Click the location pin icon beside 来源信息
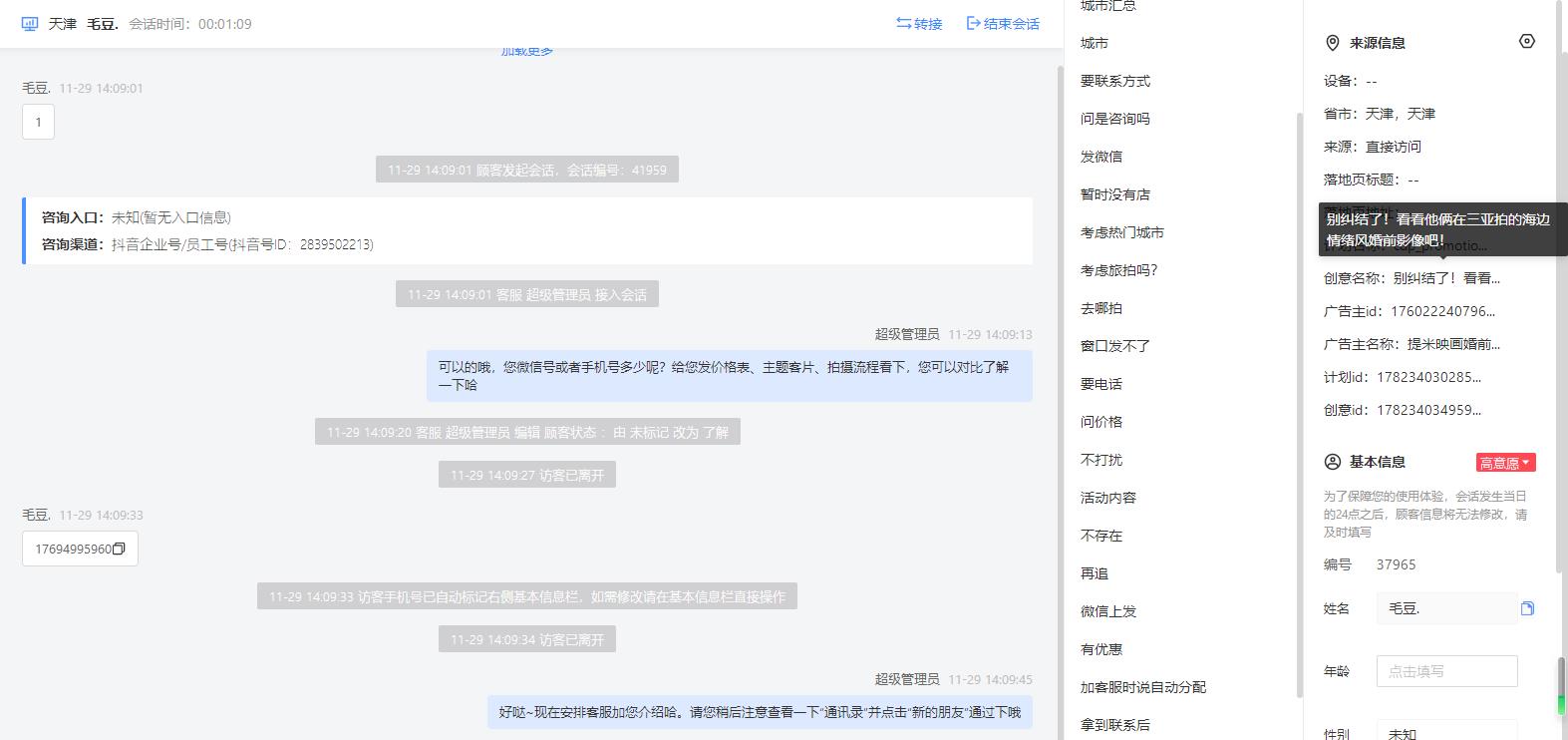Screen dimensions: 1568x740 pos(1332,43)
